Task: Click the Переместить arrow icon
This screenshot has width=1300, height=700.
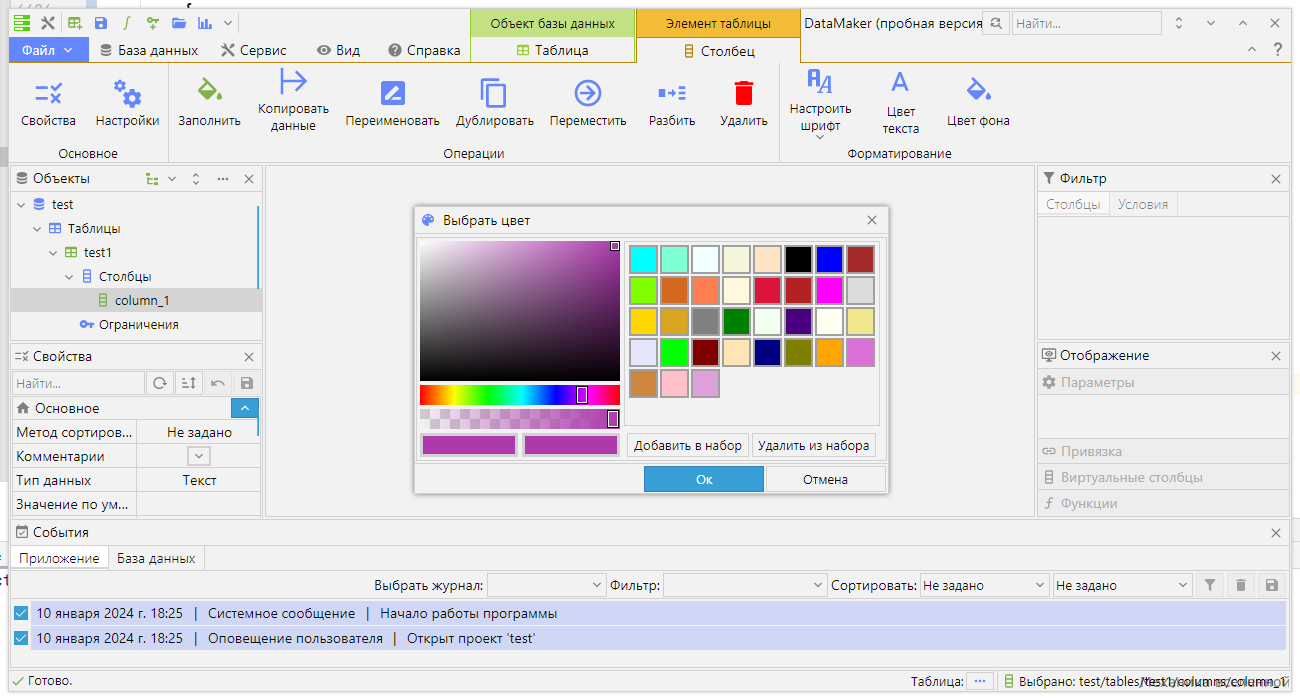Action: tap(587, 93)
